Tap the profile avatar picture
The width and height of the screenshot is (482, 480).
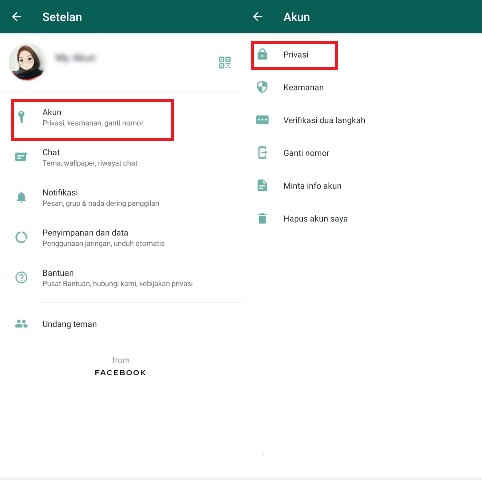(27, 62)
